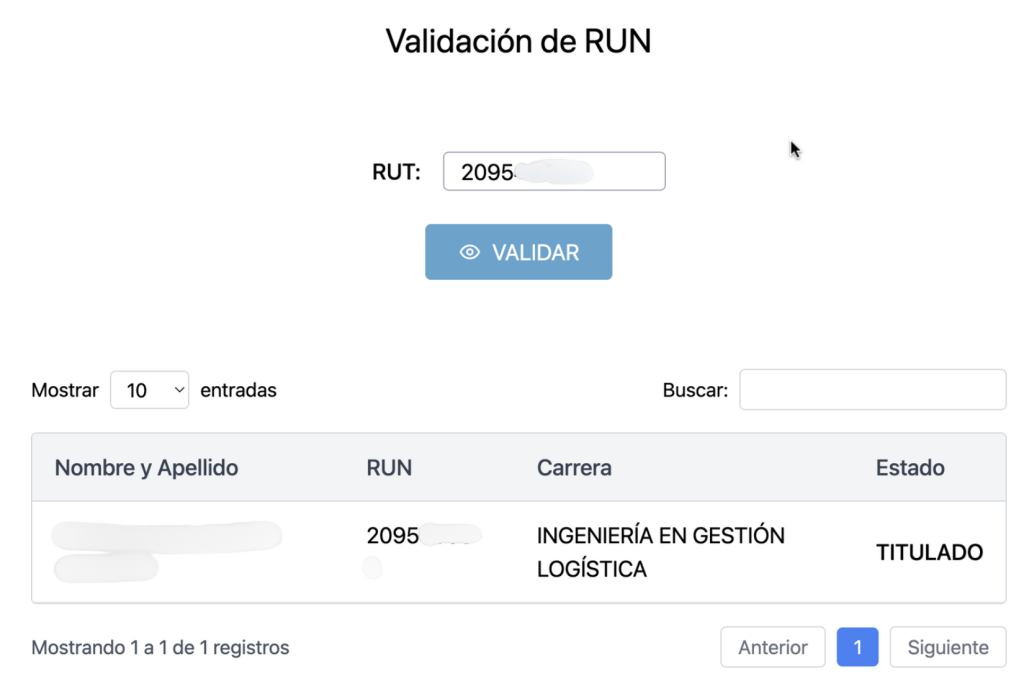The width and height of the screenshot is (1024, 679).
Task: Sort table by Carrera column header
Action: click(574, 467)
